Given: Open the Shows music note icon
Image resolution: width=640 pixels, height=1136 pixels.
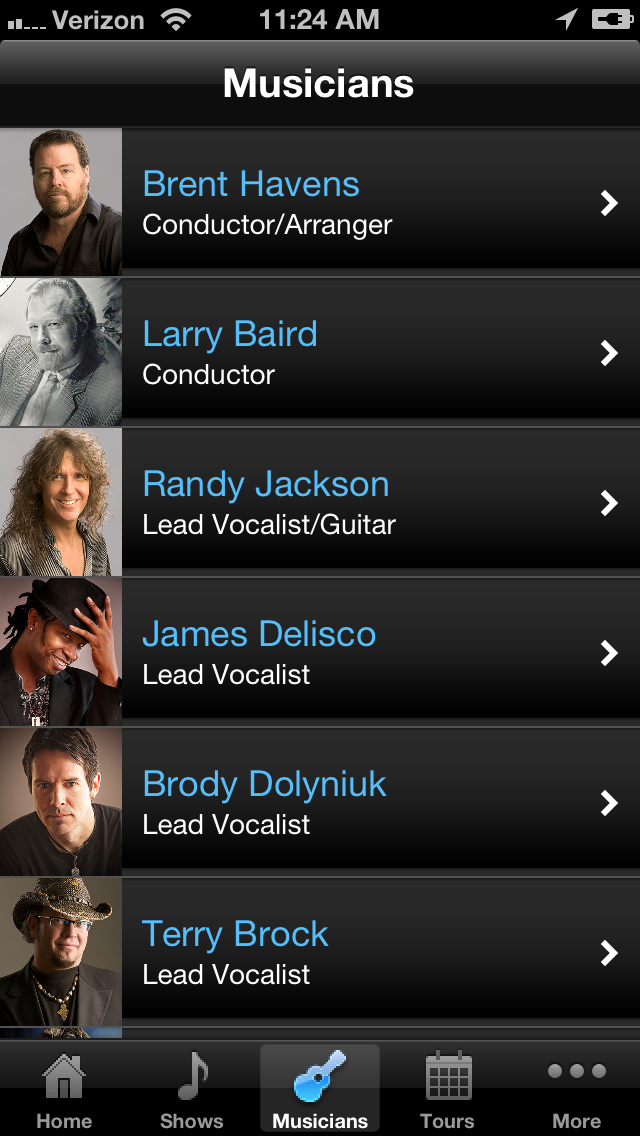Looking at the screenshot, I should click(191, 1076).
